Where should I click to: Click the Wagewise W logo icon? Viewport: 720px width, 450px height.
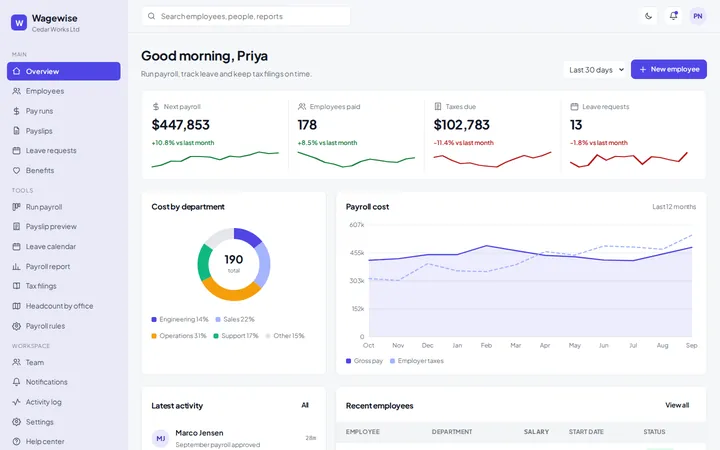click(19, 22)
